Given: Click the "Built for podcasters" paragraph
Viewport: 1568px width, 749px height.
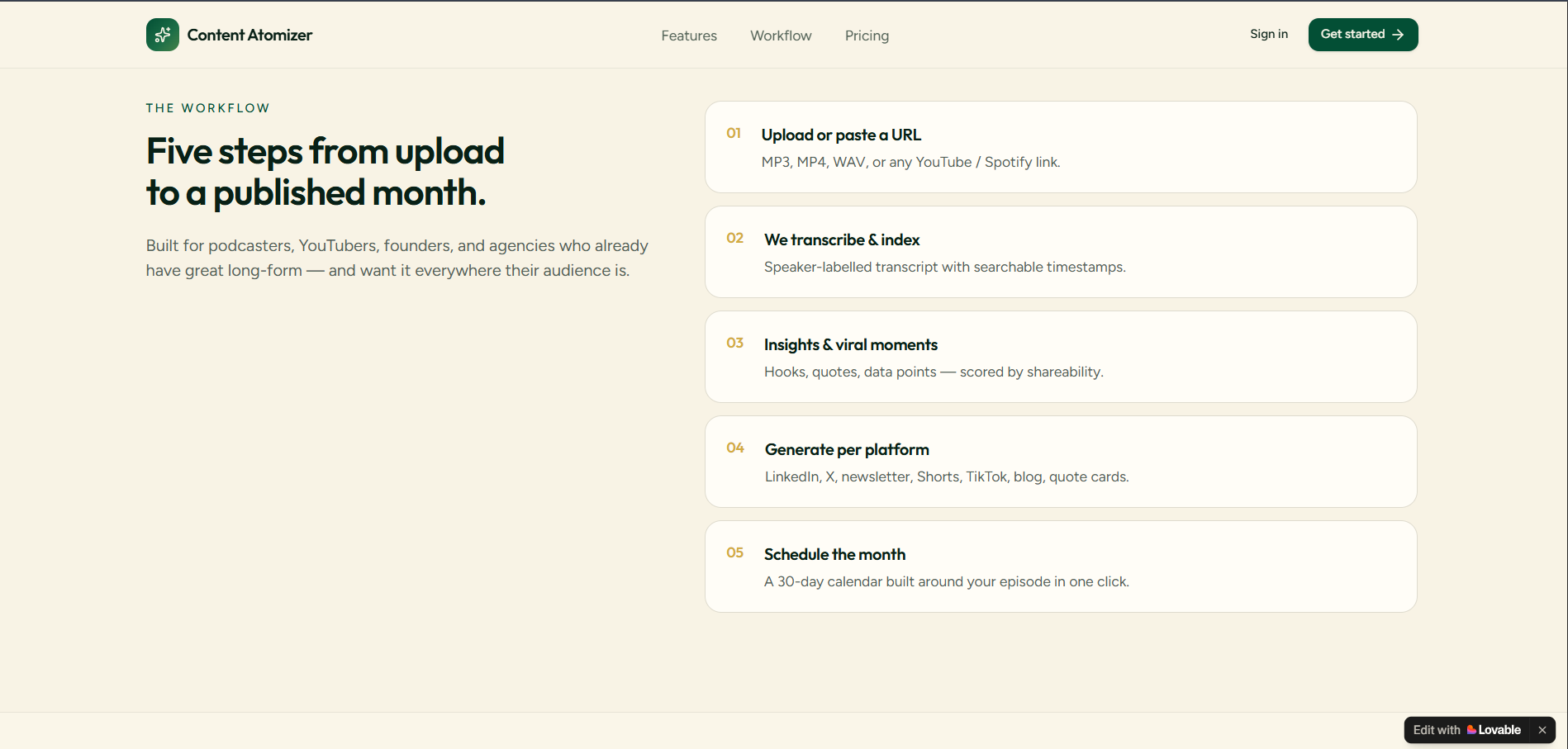Looking at the screenshot, I should (x=397, y=258).
